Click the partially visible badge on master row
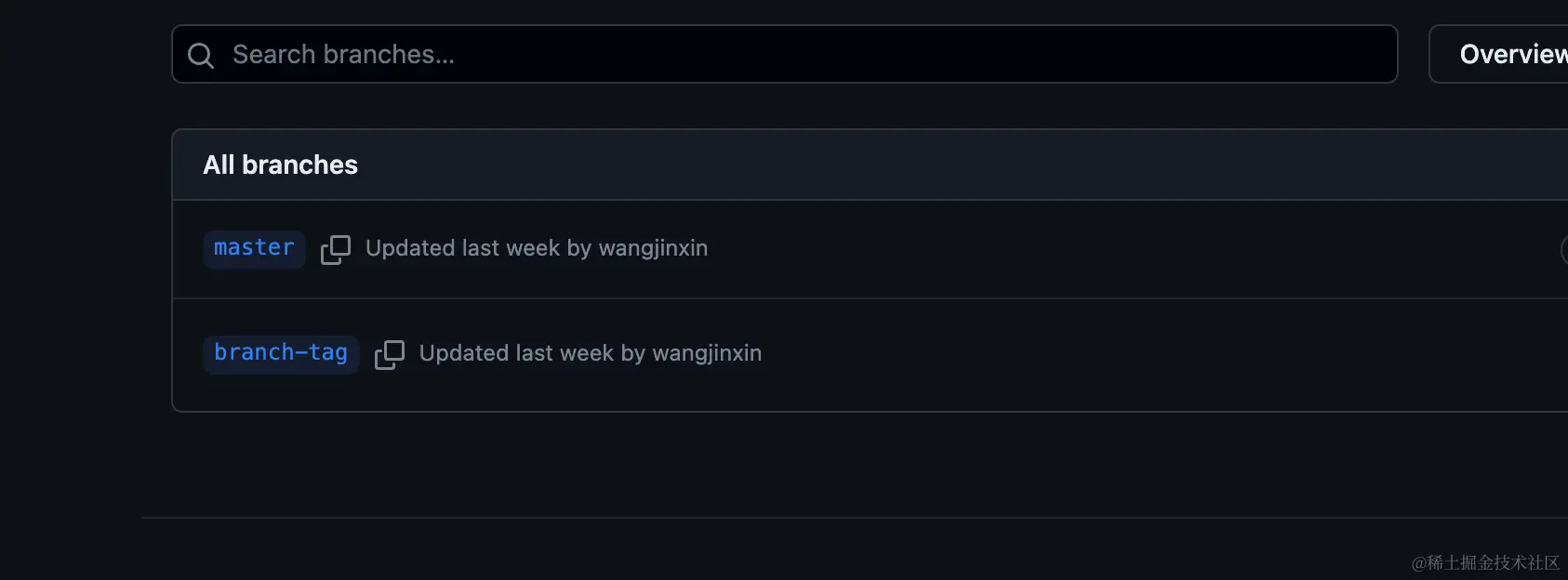The height and width of the screenshot is (580, 1568). [1563, 249]
